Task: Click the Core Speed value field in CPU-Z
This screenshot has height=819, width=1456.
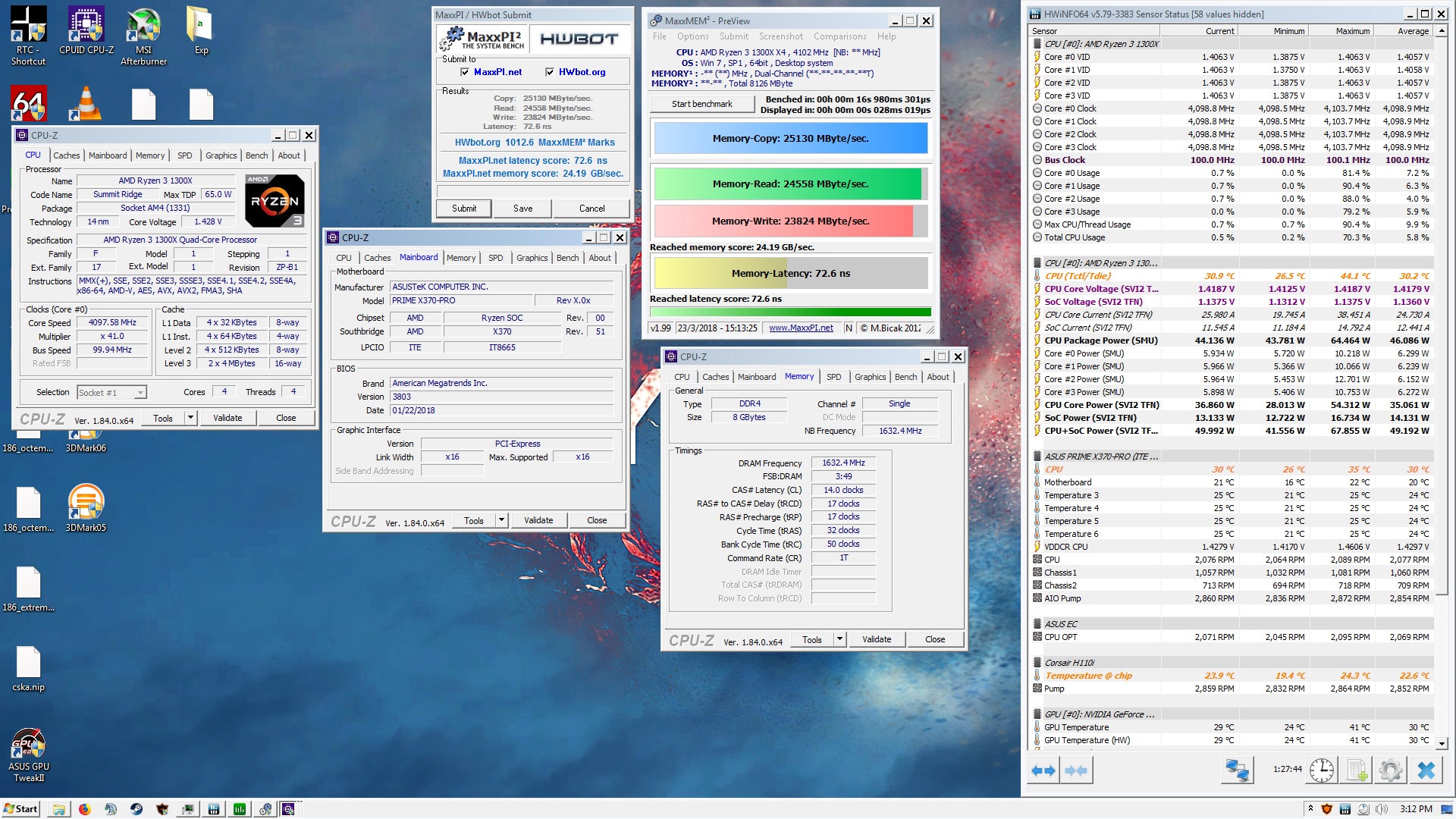Action: pyautogui.click(x=112, y=323)
